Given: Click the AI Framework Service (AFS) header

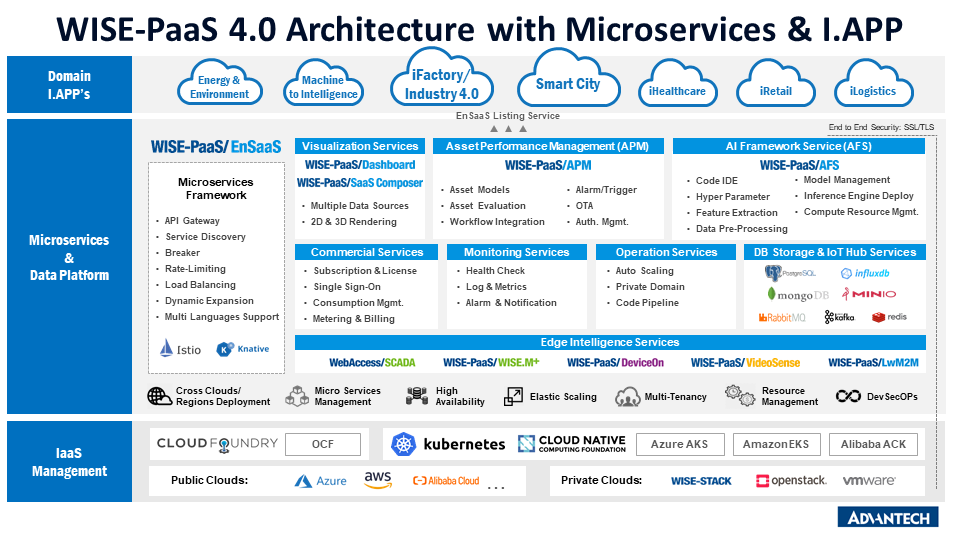Looking at the screenshot, I should (x=799, y=146).
